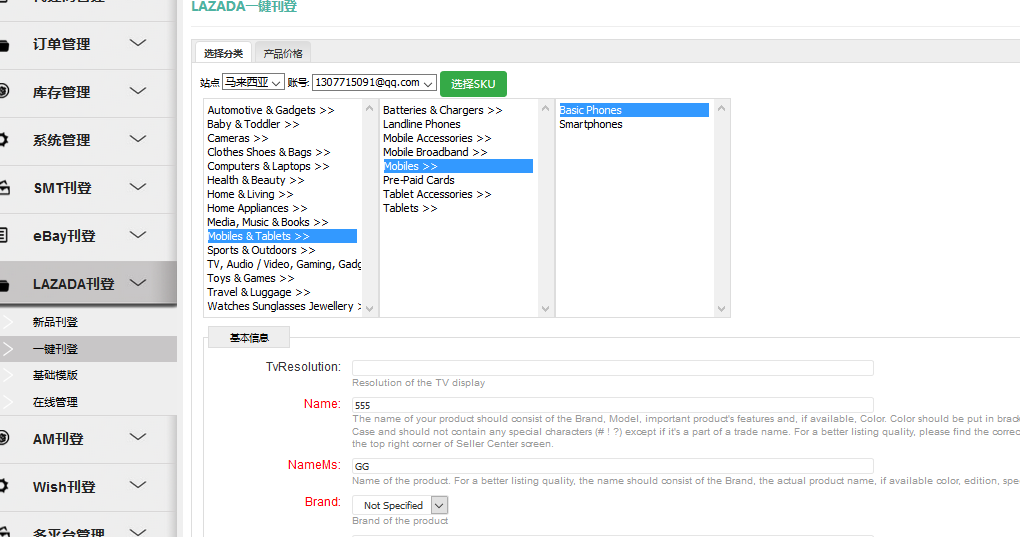1020x537 pixels.
Task: Click the icon beside AM刊登
Action: [3, 438]
